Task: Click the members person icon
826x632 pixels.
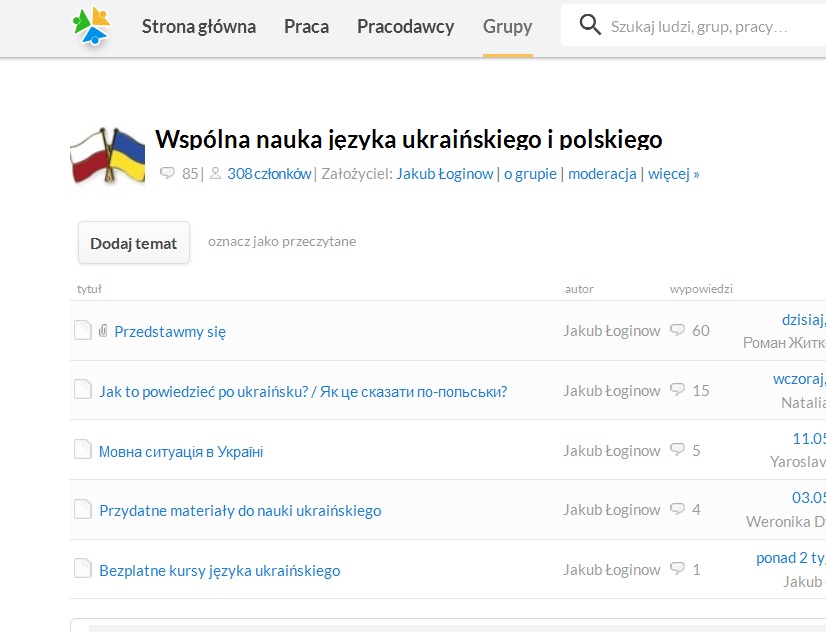Action: click(x=215, y=173)
